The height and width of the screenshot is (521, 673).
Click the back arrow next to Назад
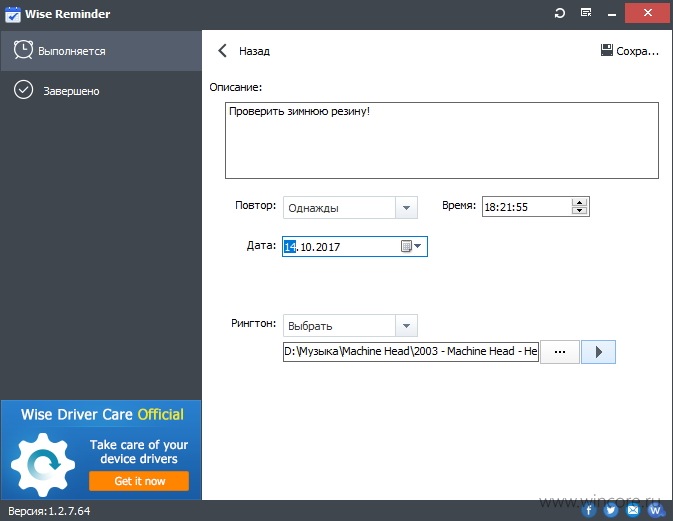point(222,51)
